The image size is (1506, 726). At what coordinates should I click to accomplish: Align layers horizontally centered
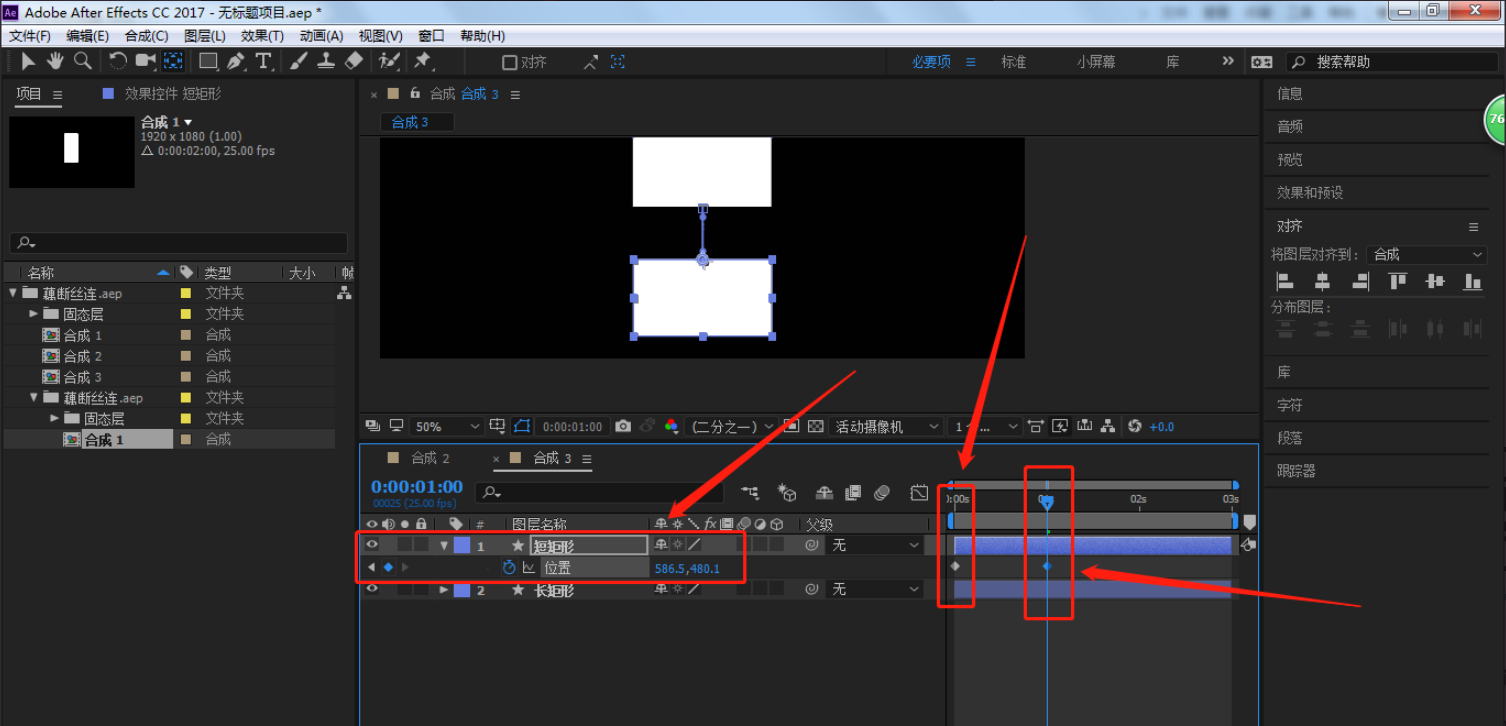pyautogui.click(x=1322, y=282)
